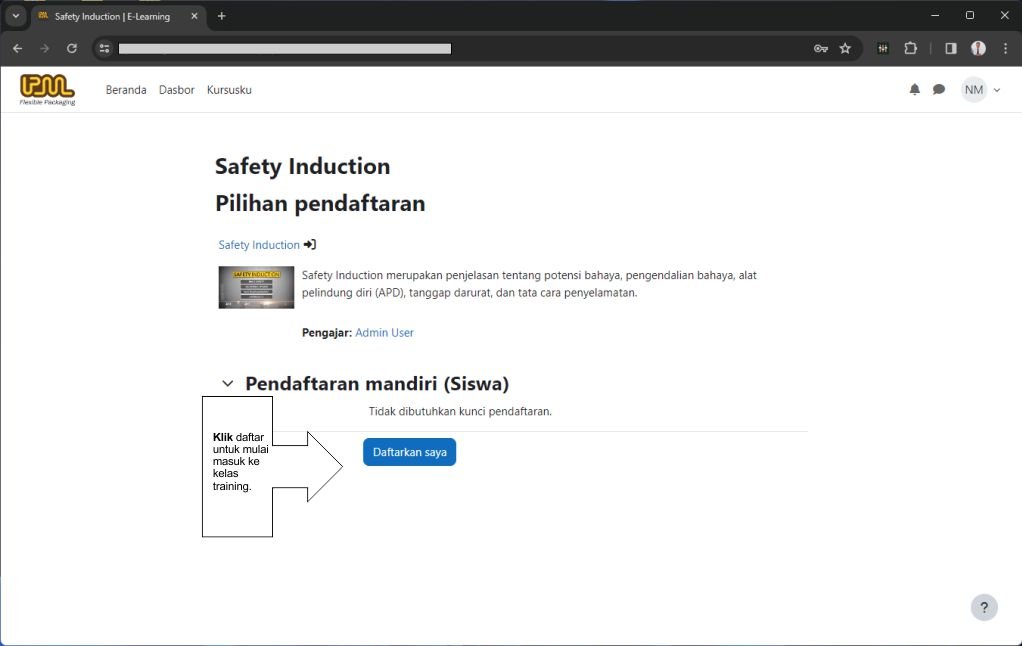Screen dimensions: 1022x646
Task: Open the tab search dropdown arrow
Action: point(15,16)
